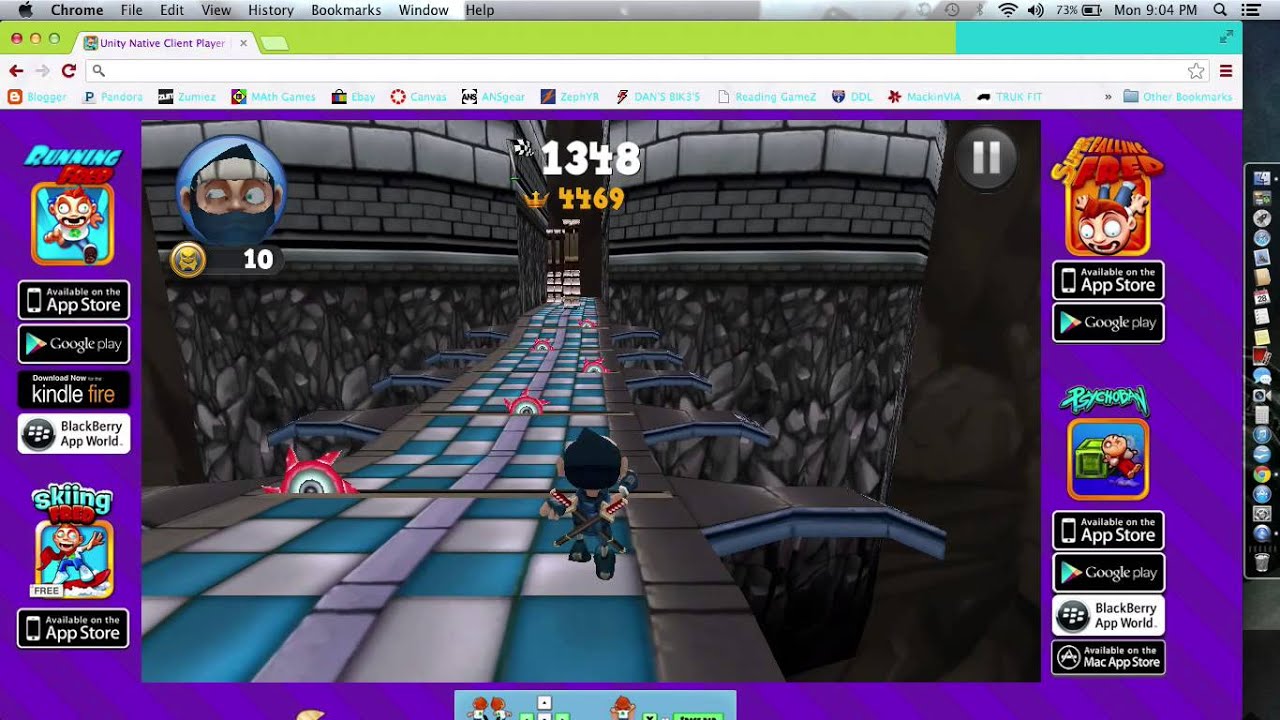Open the MAth Games bookmark
This screenshot has height=720, width=1280.
click(273, 97)
